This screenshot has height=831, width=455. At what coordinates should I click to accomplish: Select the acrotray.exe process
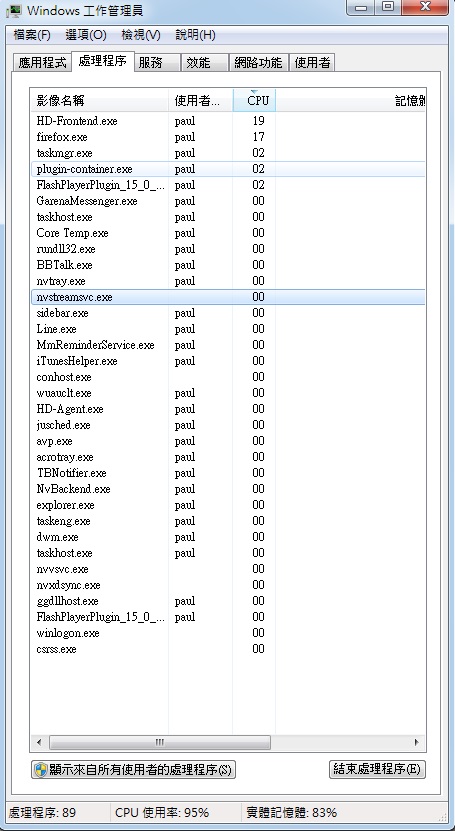(228, 457)
